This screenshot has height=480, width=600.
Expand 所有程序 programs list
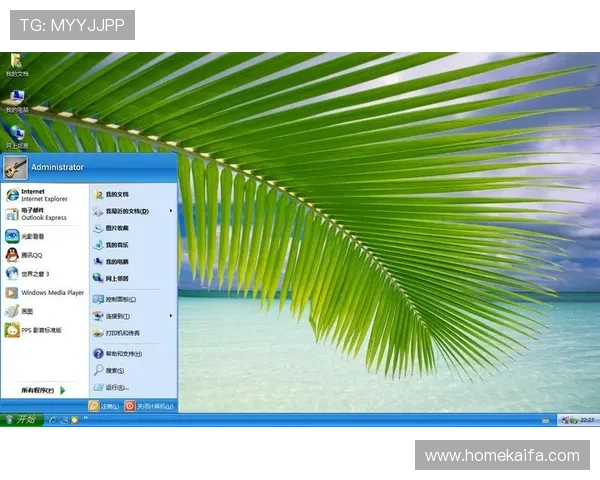click(42, 390)
